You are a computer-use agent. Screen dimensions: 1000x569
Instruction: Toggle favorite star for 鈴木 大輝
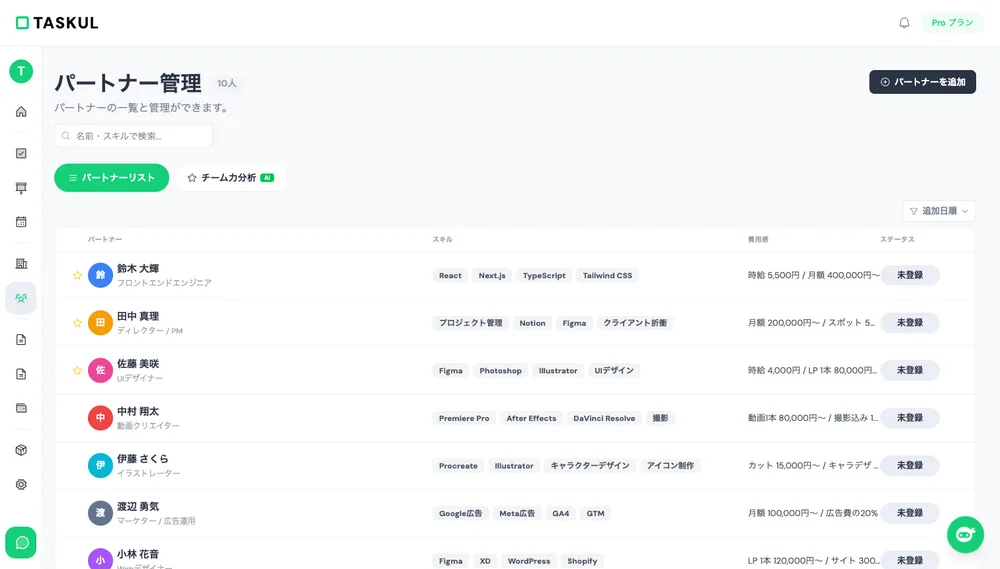click(x=77, y=275)
